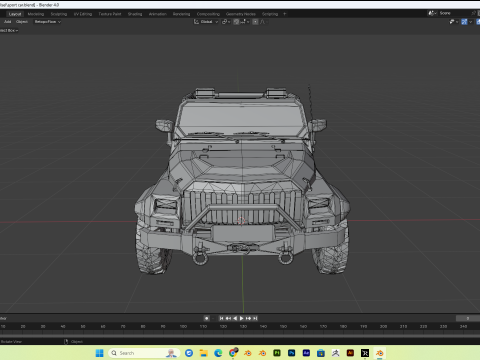
Task: Open the snapping options dropdown
Action: point(244,22)
